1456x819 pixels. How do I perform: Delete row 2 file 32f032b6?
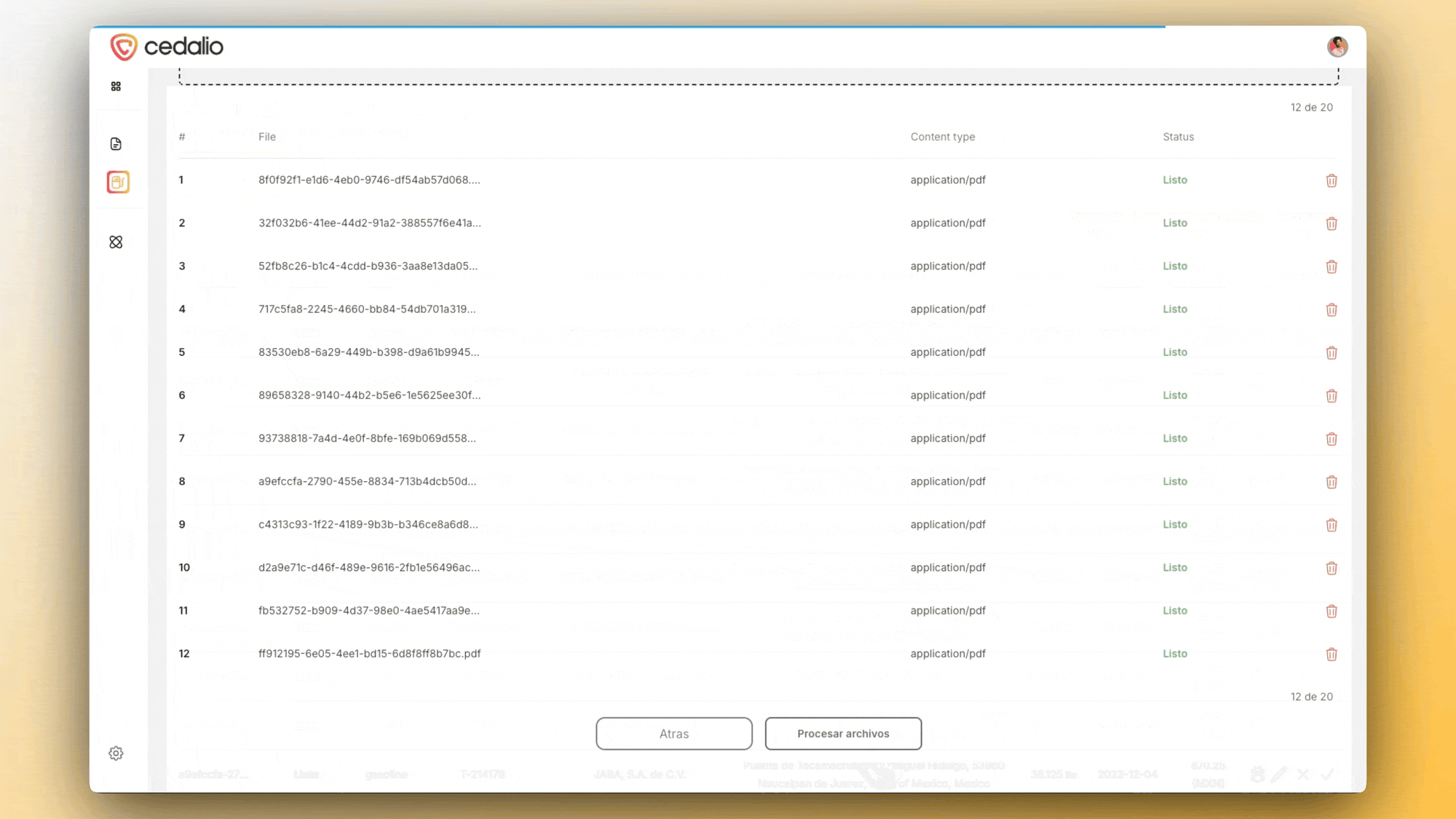[x=1331, y=223]
